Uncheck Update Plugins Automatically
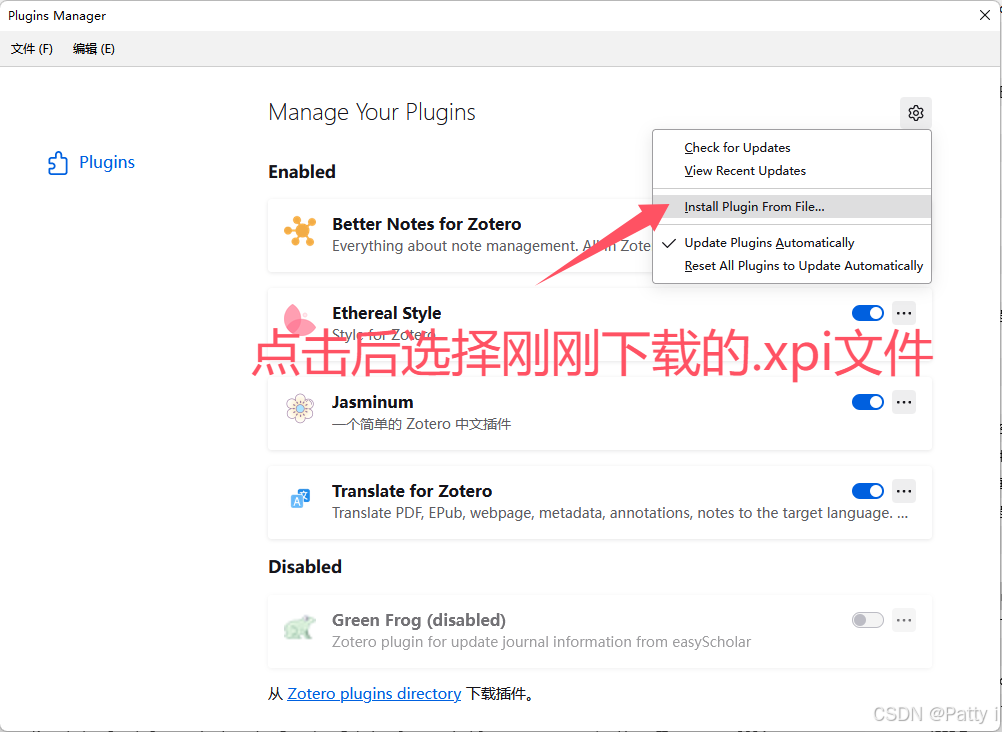 click(x=792, y=243)
